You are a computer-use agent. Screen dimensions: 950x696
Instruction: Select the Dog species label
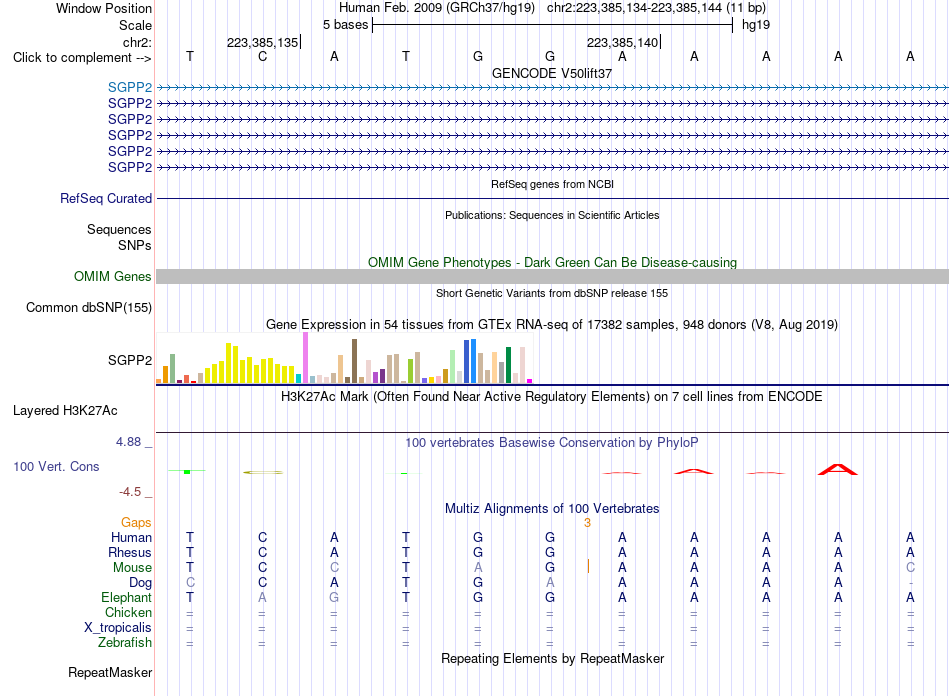140,583
